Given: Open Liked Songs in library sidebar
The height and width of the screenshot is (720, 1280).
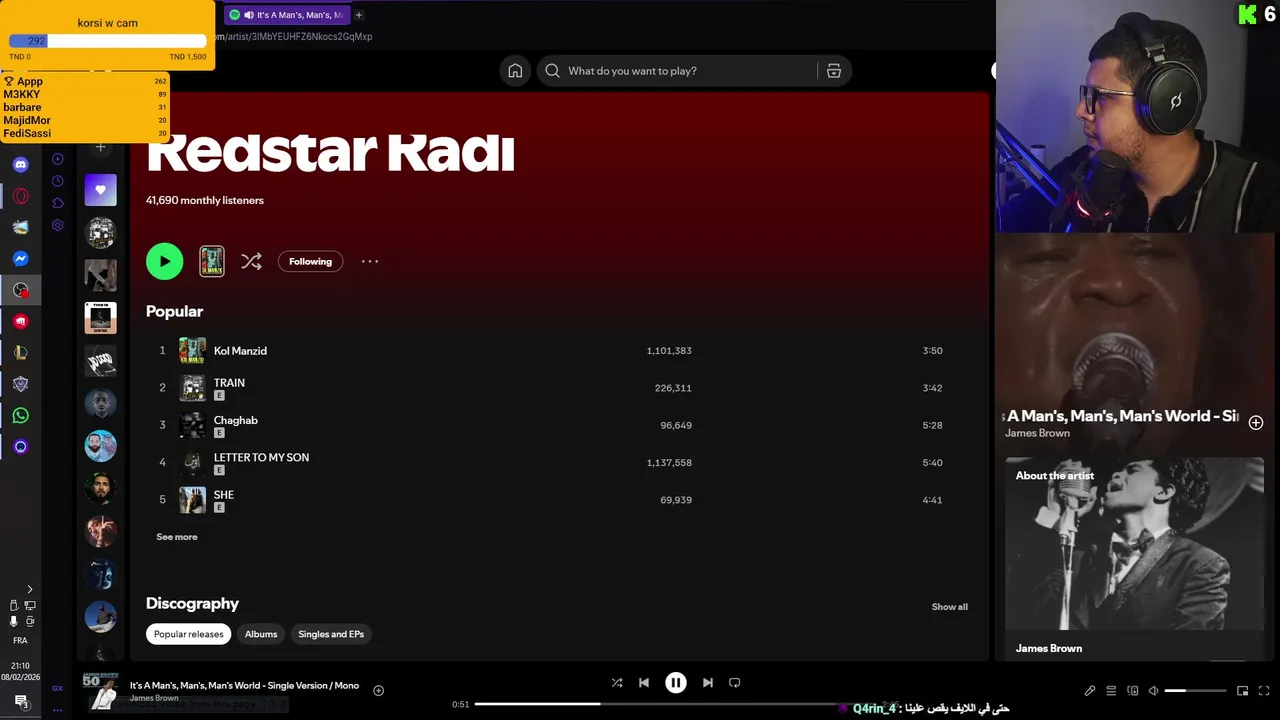Looking at the screenshot, I should (100, 190).
